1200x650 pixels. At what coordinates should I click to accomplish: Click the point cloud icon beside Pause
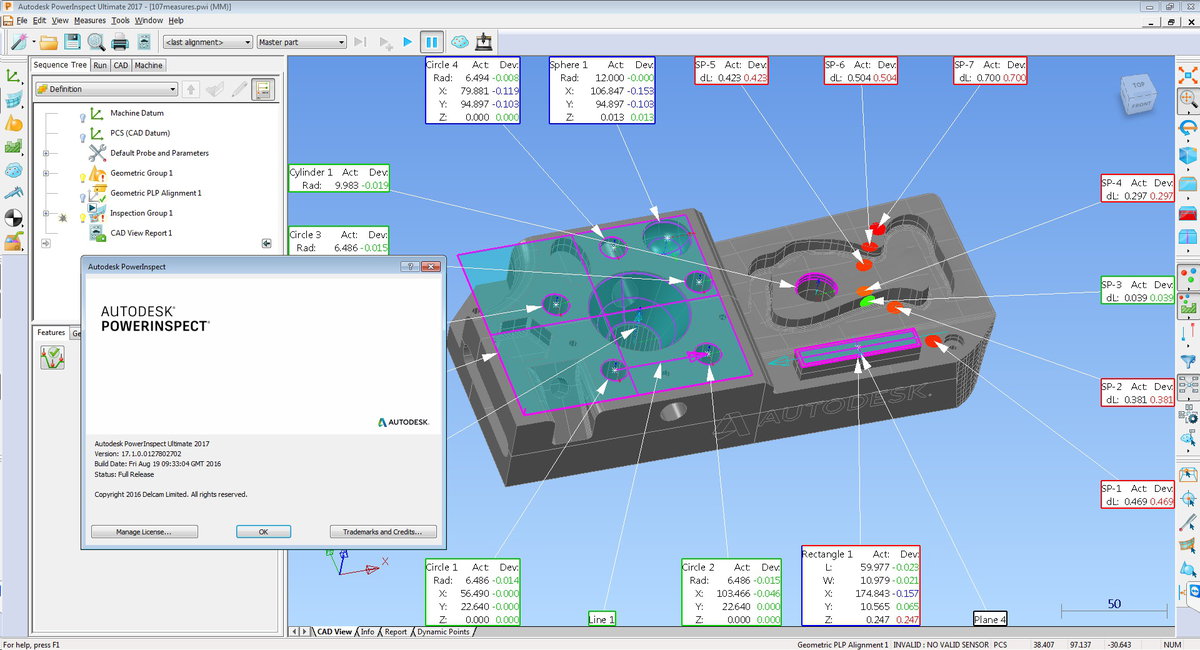pos(459,42)
